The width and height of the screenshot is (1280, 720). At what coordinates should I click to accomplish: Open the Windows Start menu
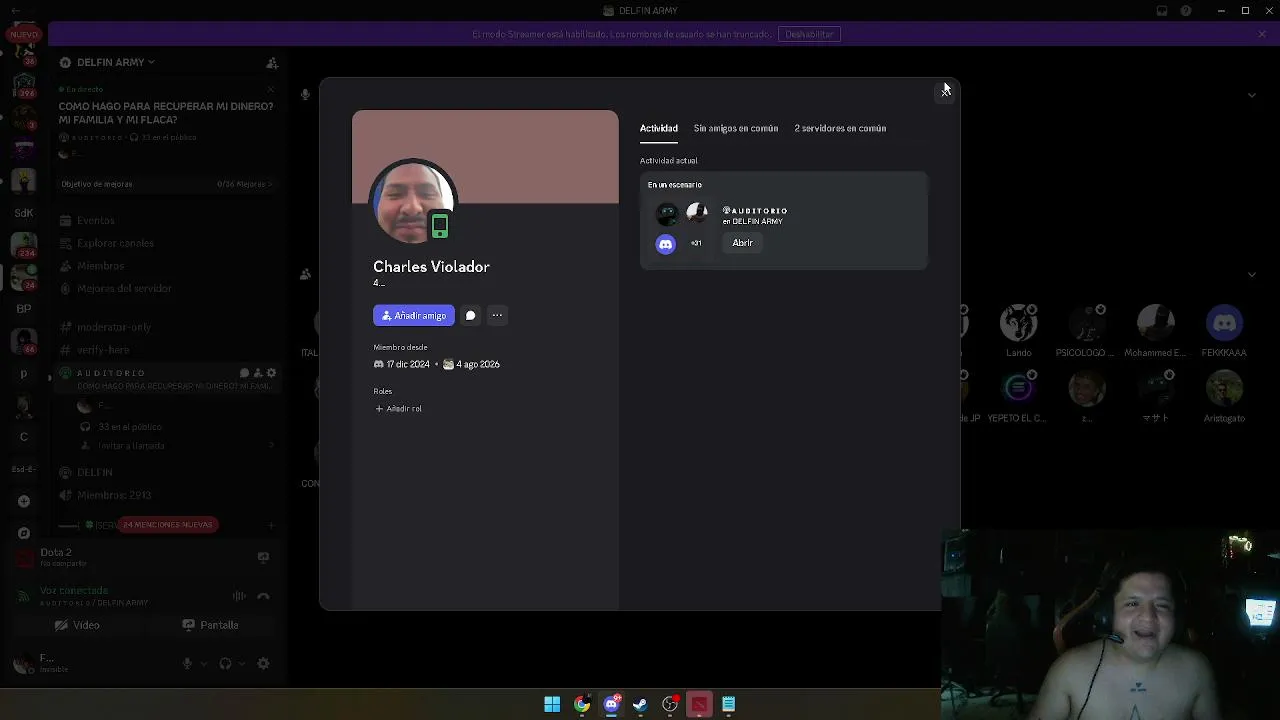pos(552,704)
